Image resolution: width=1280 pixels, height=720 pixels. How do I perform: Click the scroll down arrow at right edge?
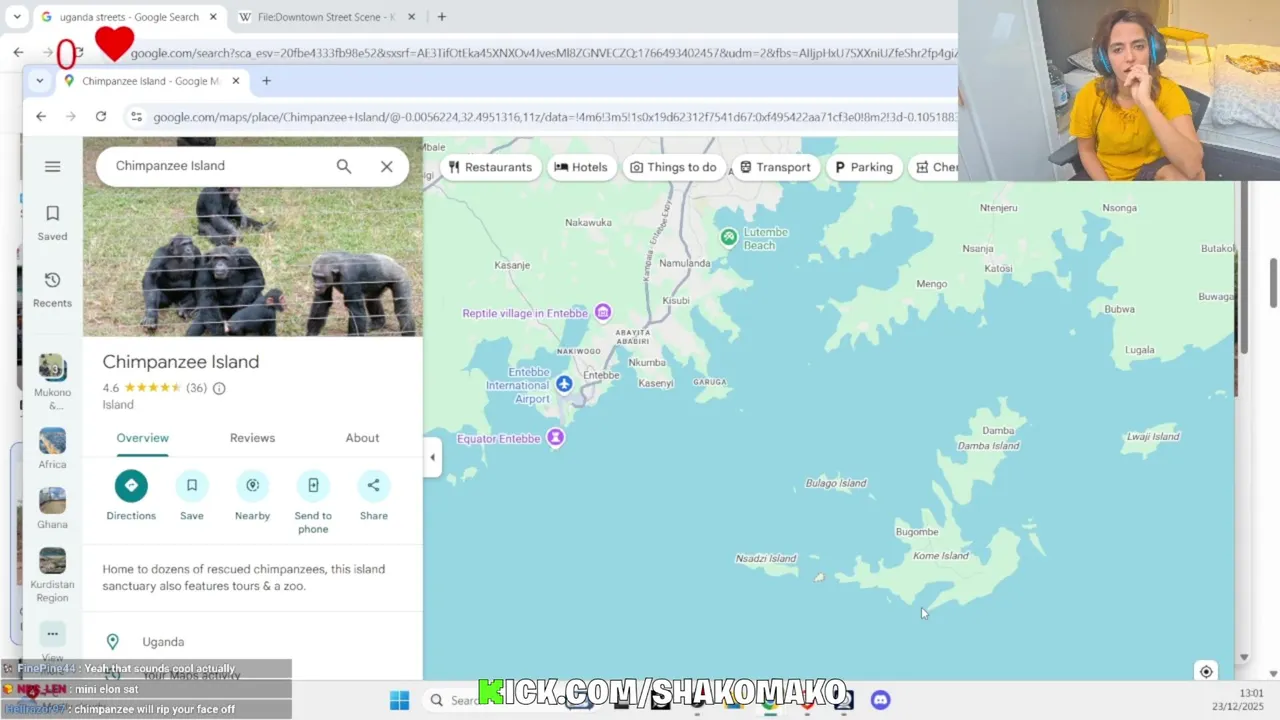pos(1273,673)
